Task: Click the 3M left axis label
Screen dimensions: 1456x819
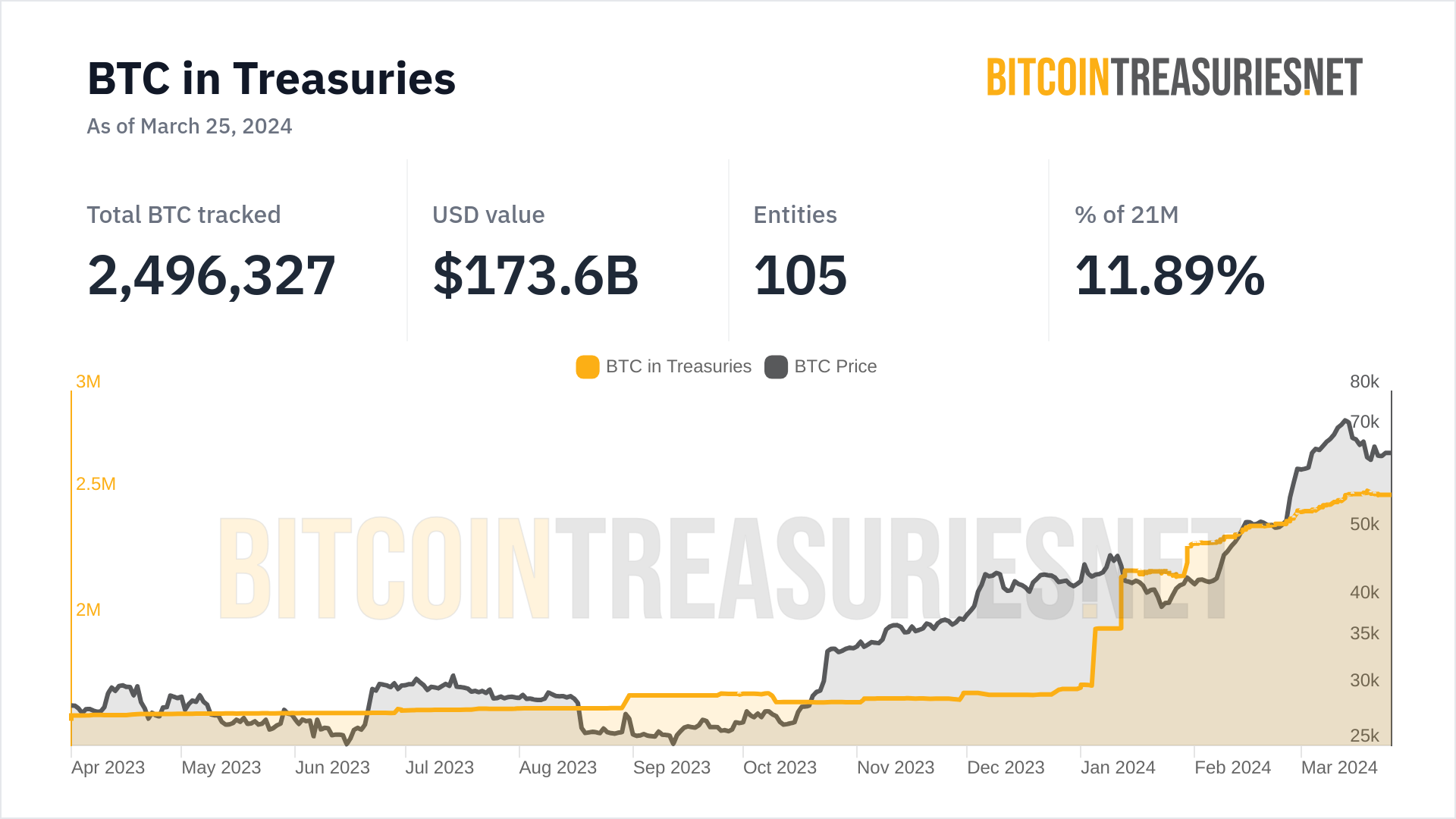Action: 88,381
